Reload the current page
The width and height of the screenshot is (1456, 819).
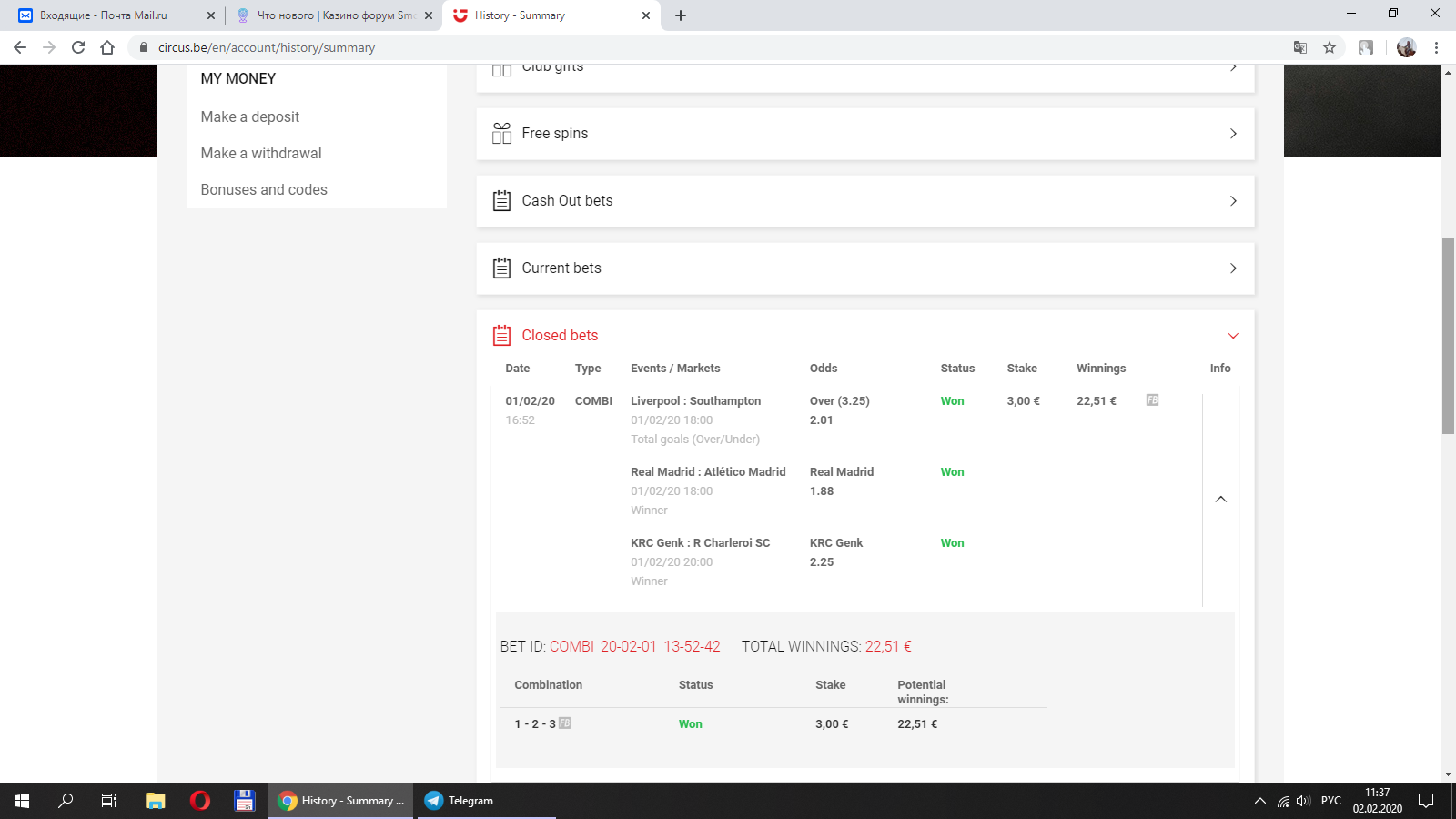pos(78,47)
